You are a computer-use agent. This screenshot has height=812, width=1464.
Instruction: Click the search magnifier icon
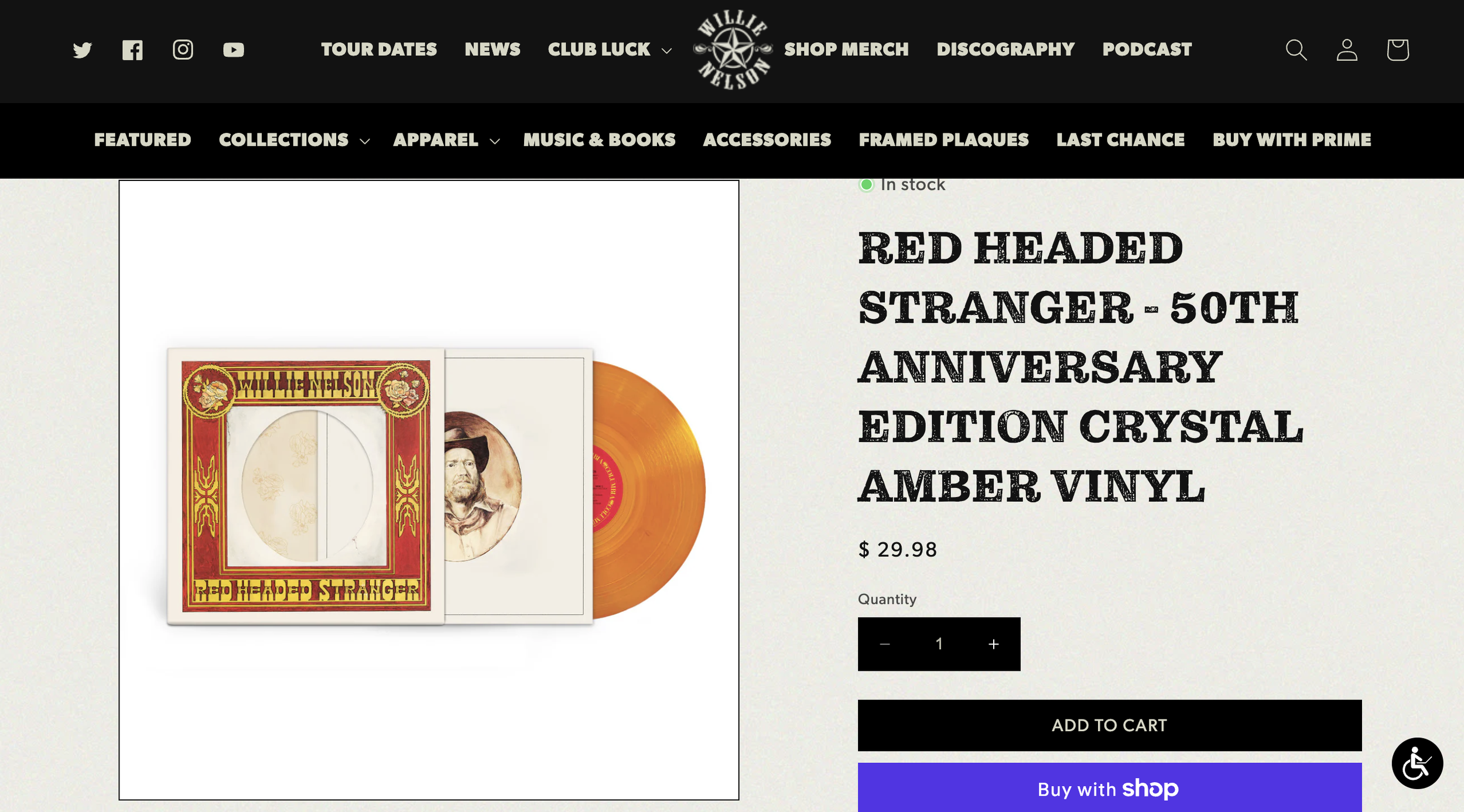[1296, 50]
